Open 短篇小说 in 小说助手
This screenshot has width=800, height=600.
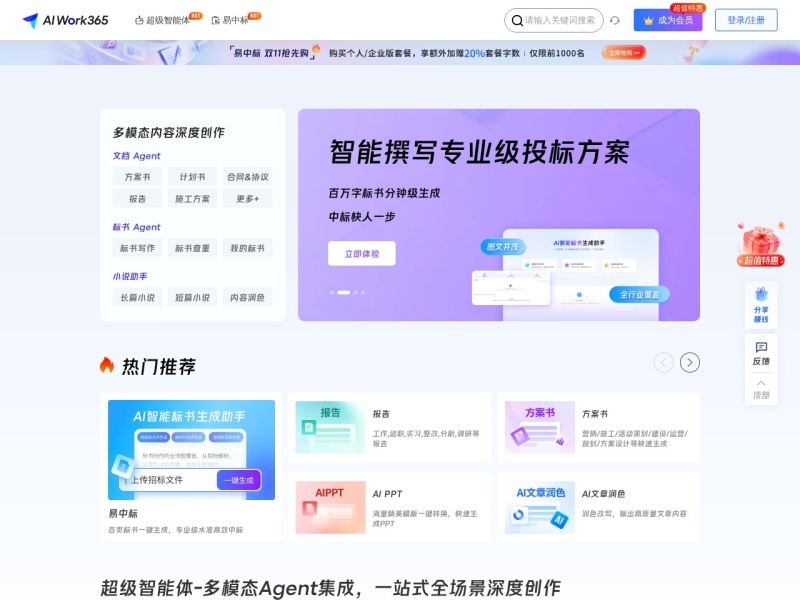click(x=192, y=297)
